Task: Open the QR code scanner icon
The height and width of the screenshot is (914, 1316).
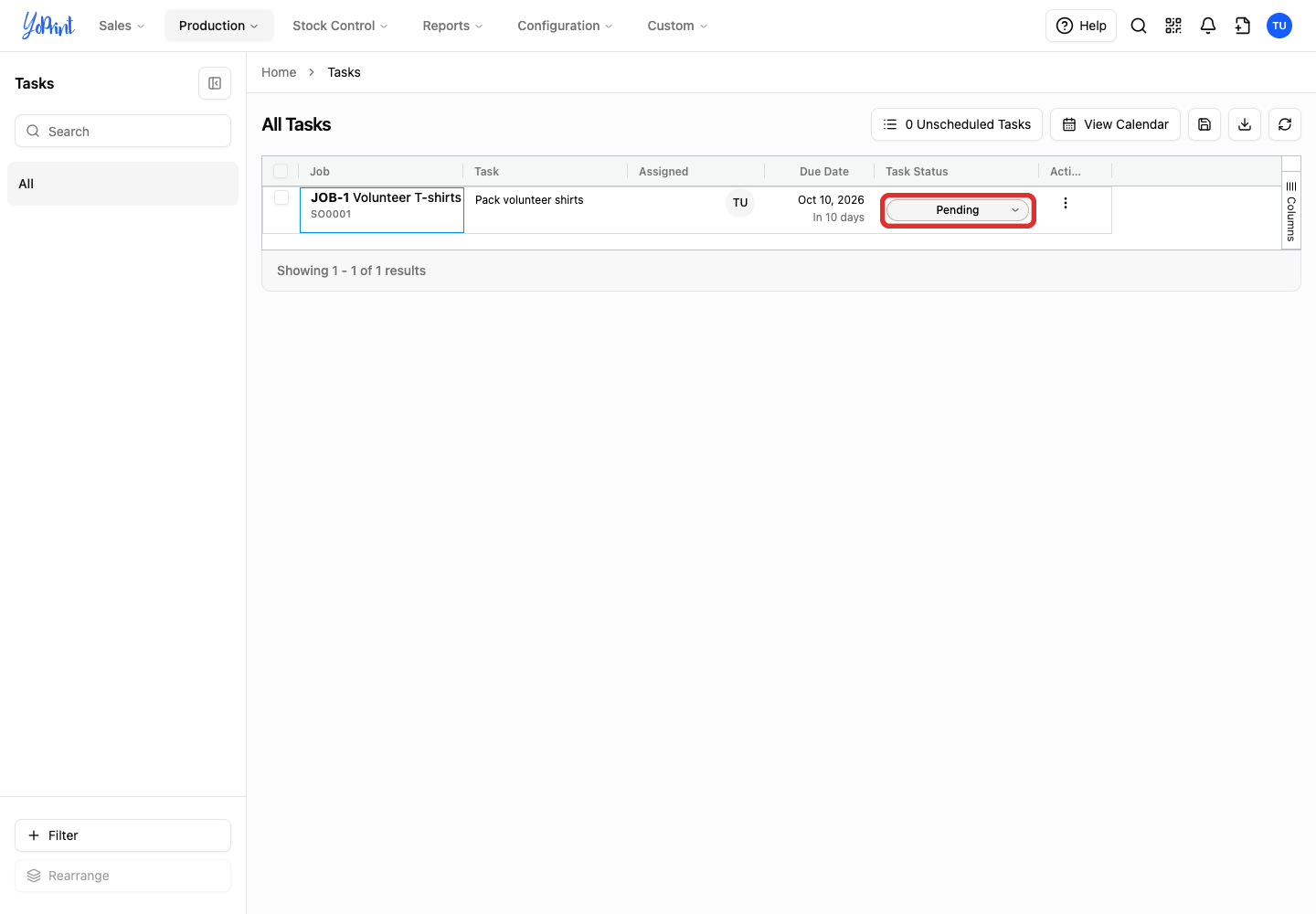Action: pos(1173,26)
